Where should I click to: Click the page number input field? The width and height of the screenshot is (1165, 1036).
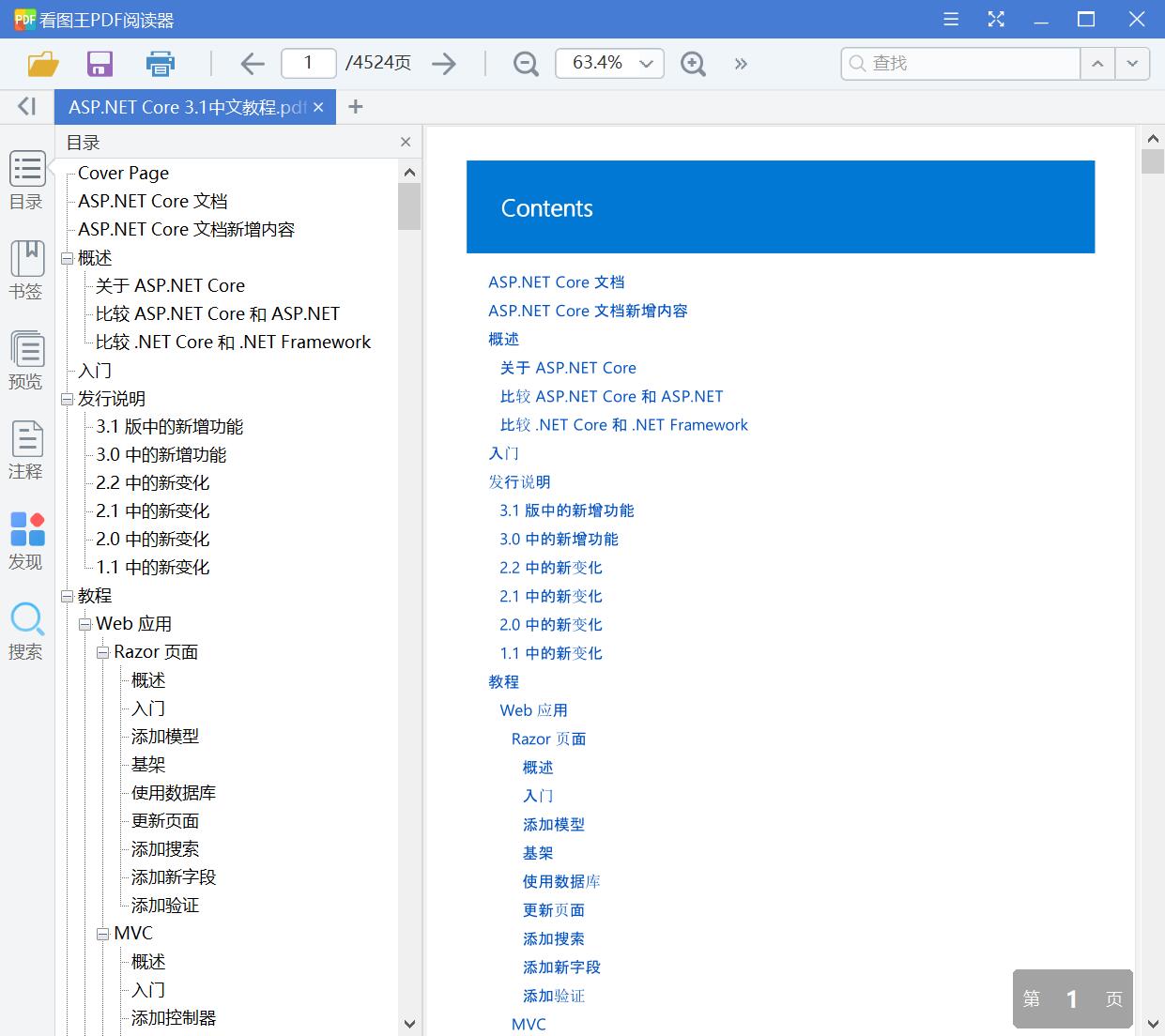click(x=308, y=63)
